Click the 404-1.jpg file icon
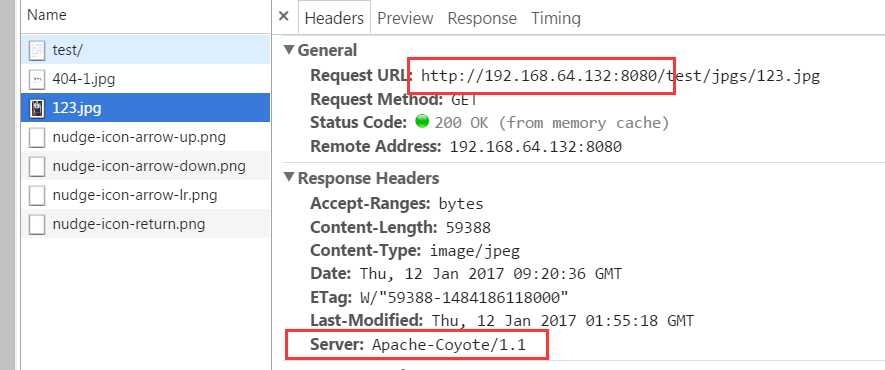This screenshot has width=885, height=370. [37, 79]
